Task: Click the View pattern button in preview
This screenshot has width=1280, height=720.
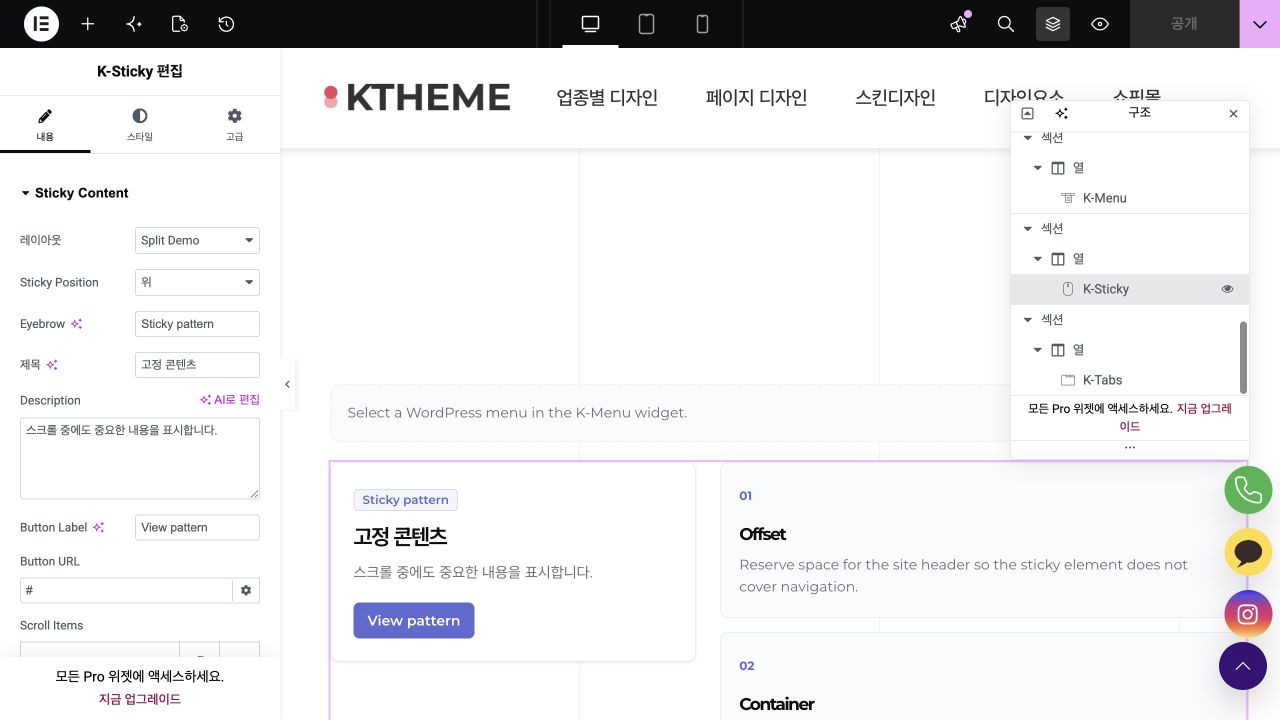Action: click(x=414, y=620)
